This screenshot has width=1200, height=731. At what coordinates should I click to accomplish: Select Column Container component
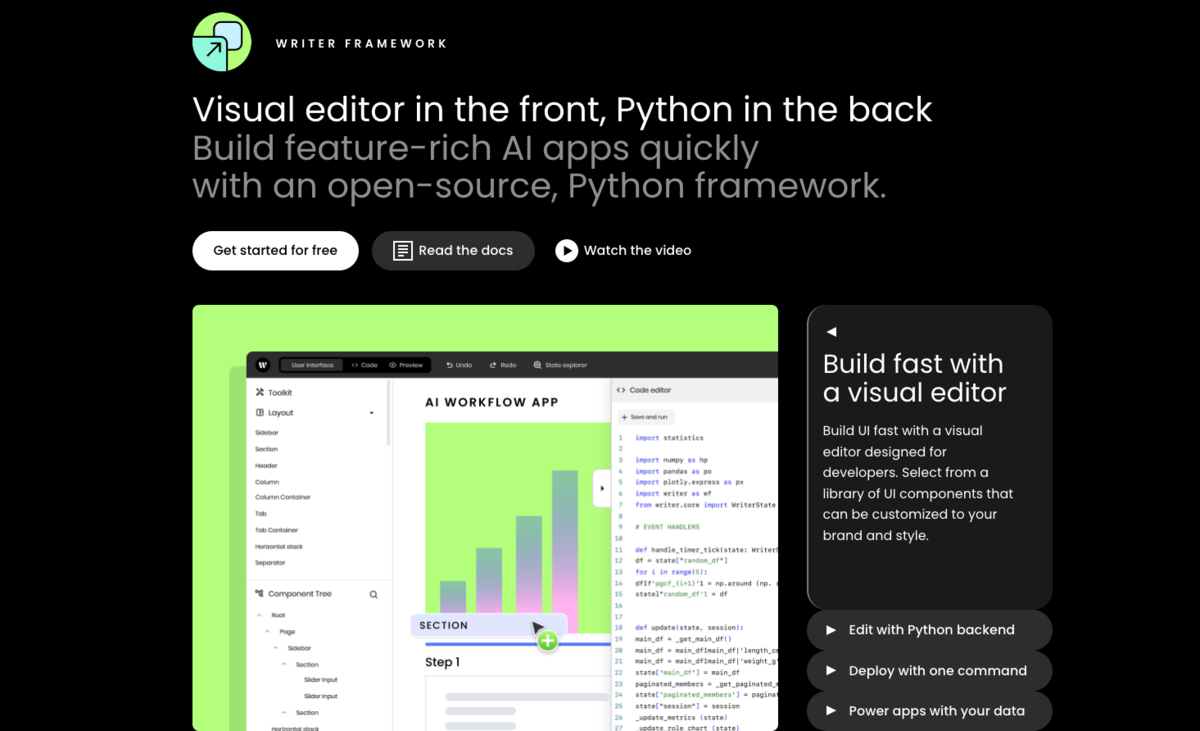283,497
